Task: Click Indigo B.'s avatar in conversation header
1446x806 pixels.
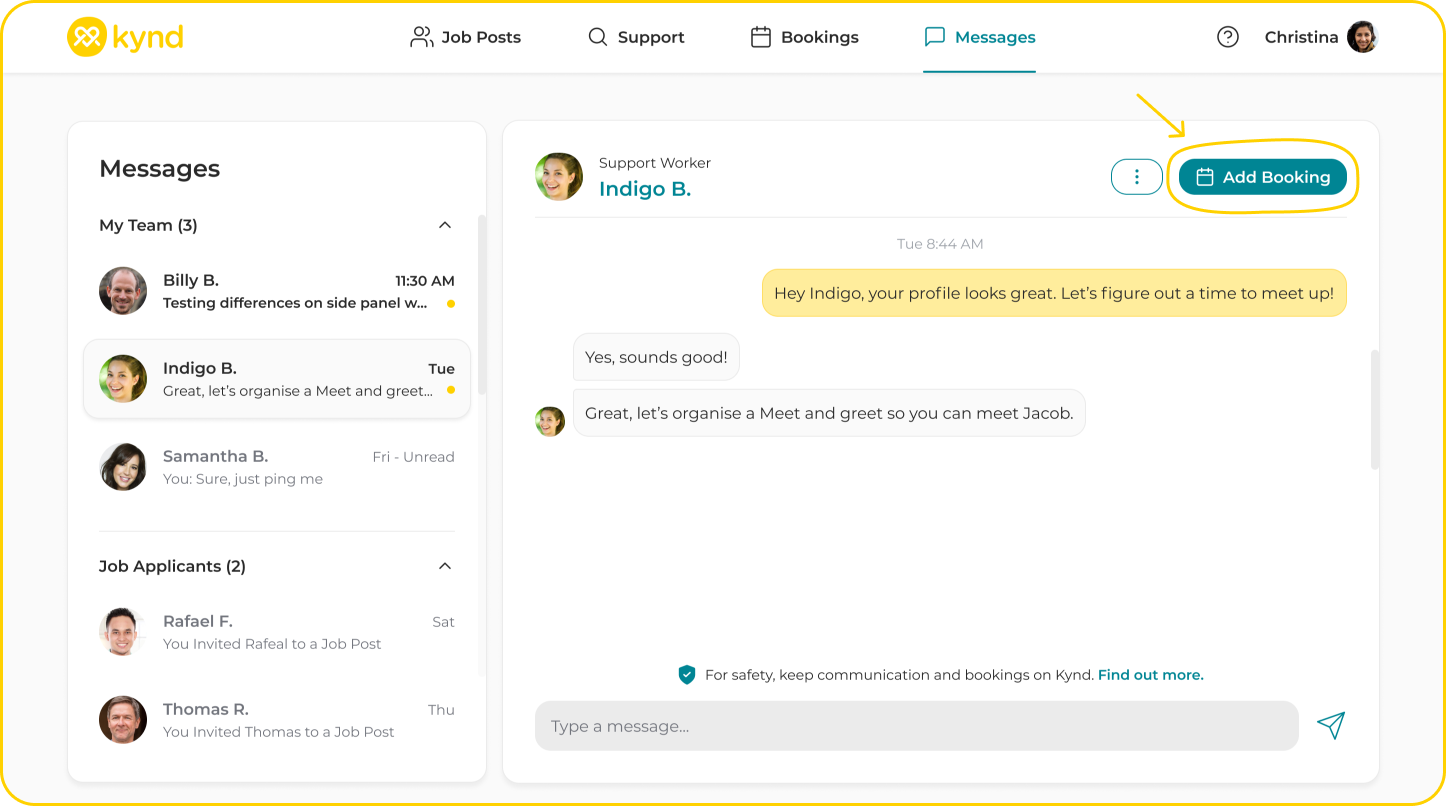Action: (559, 177)
